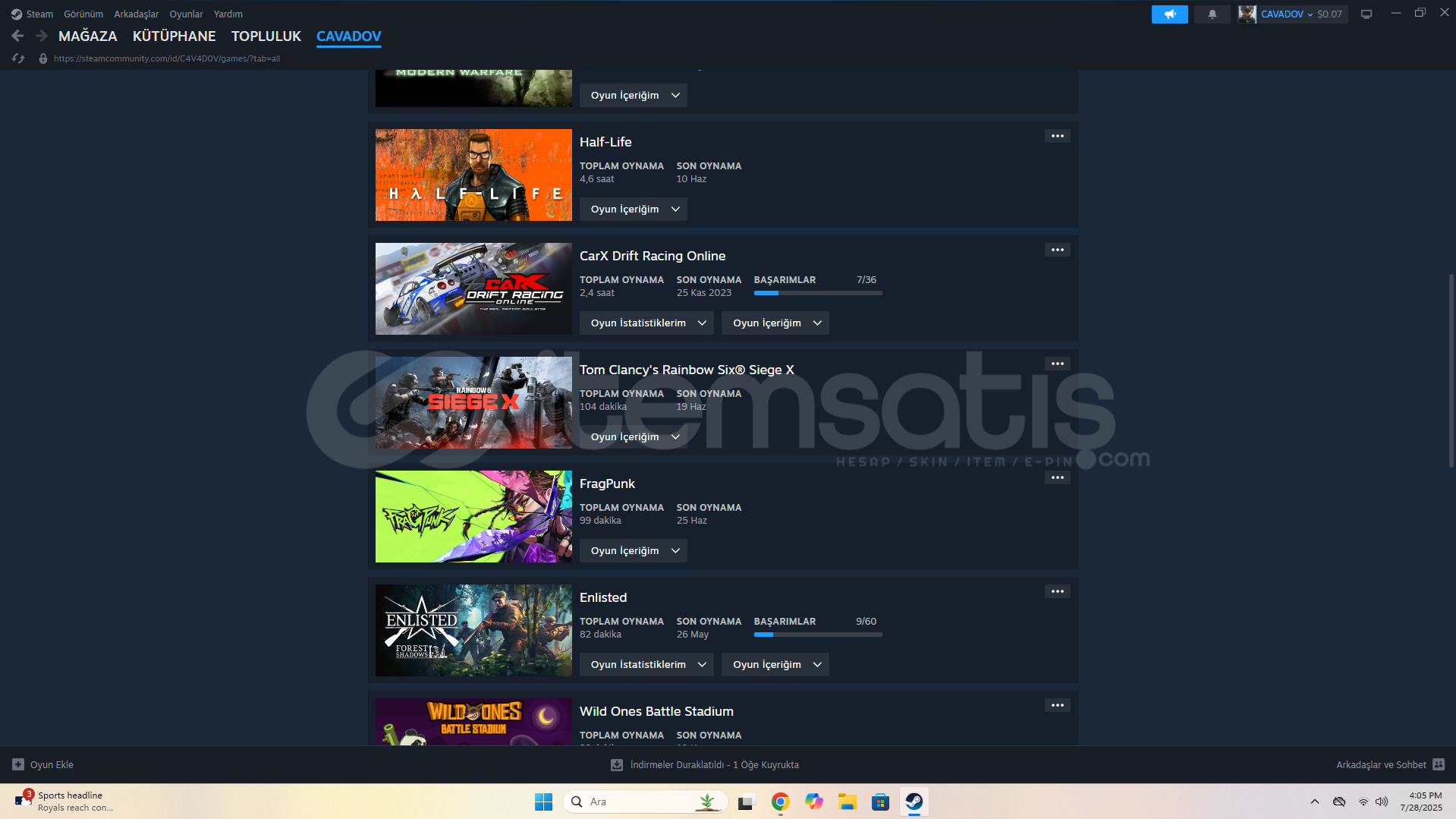Viewport: 1456px width, 819px height.
Task: Open Copilot from the taskbar
Action: pyautogui.click(x=813, y=802)
